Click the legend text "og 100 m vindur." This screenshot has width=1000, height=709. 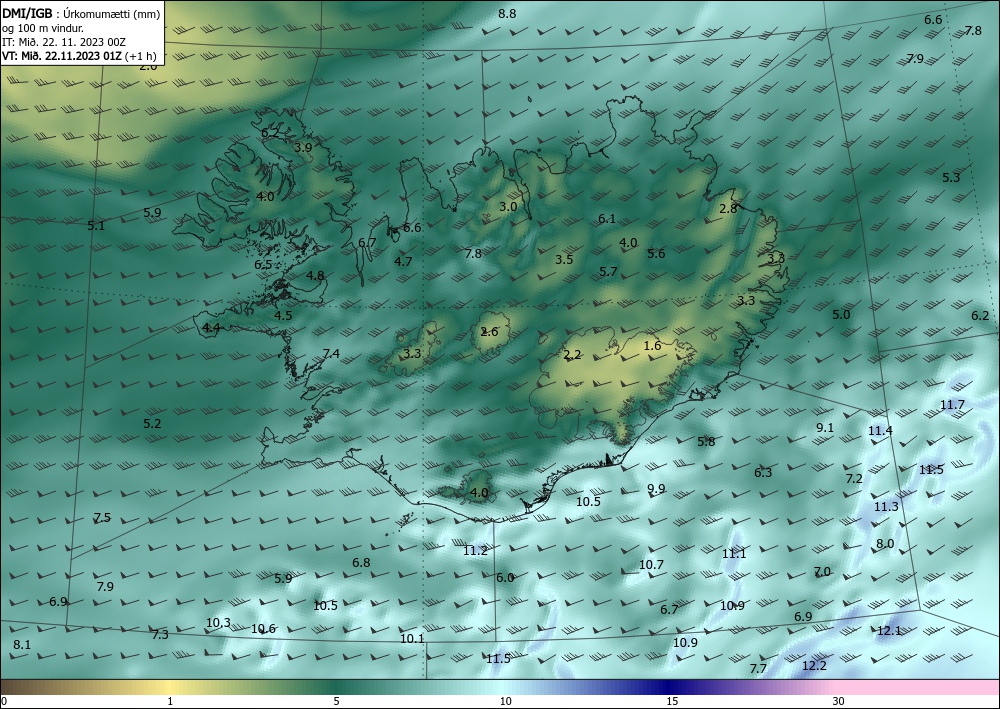pyautogui.click(x=43, y=28)
